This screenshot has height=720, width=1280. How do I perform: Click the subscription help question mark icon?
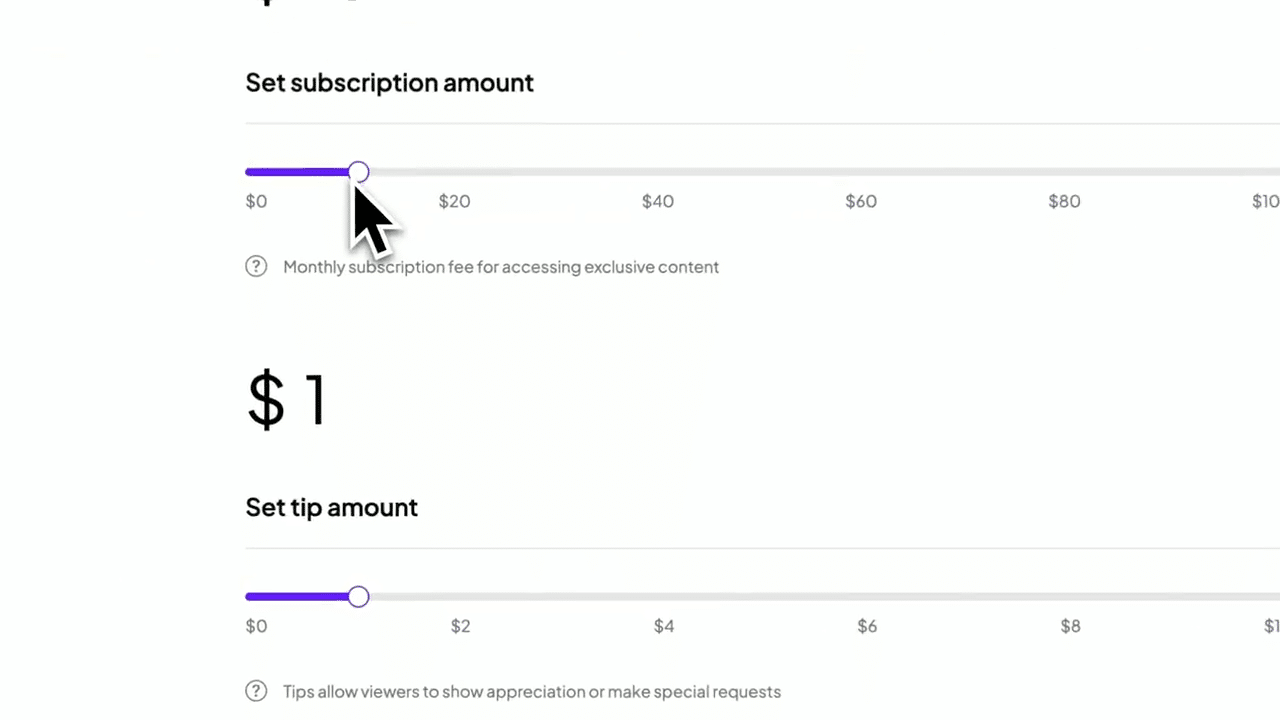256,266
